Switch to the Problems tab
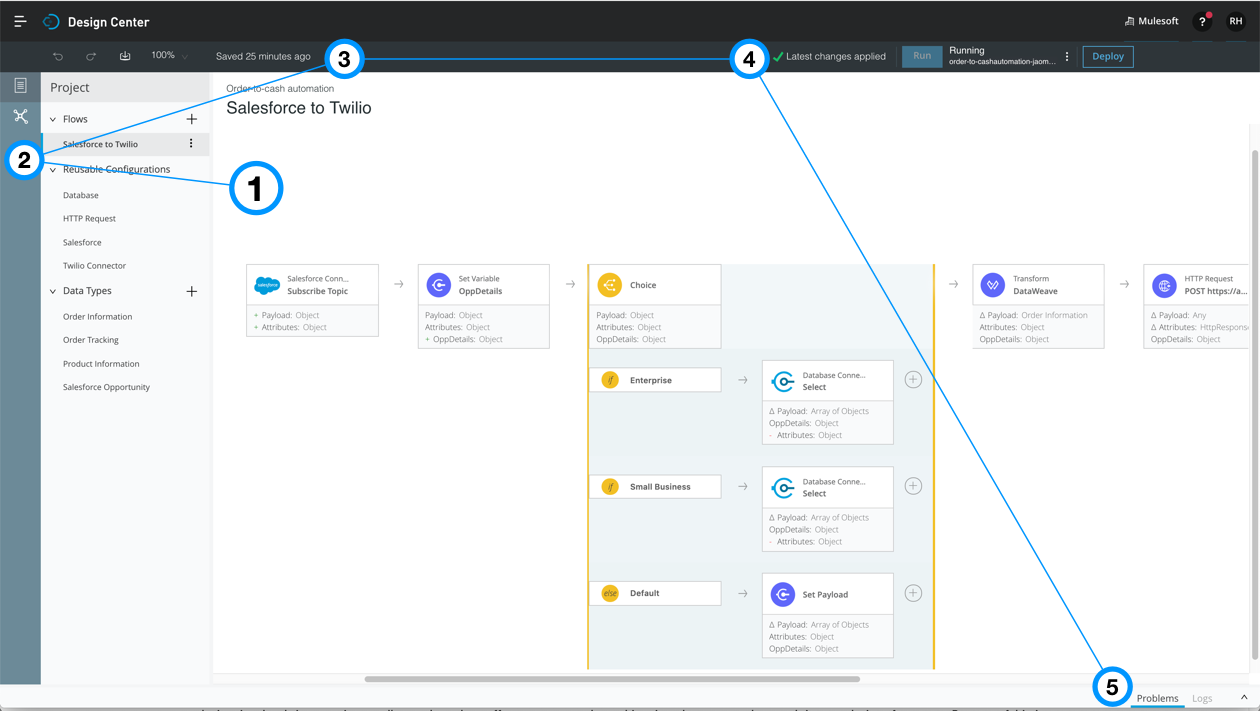Viewport: 1260px width, 711px height. tap(1157, 698)
